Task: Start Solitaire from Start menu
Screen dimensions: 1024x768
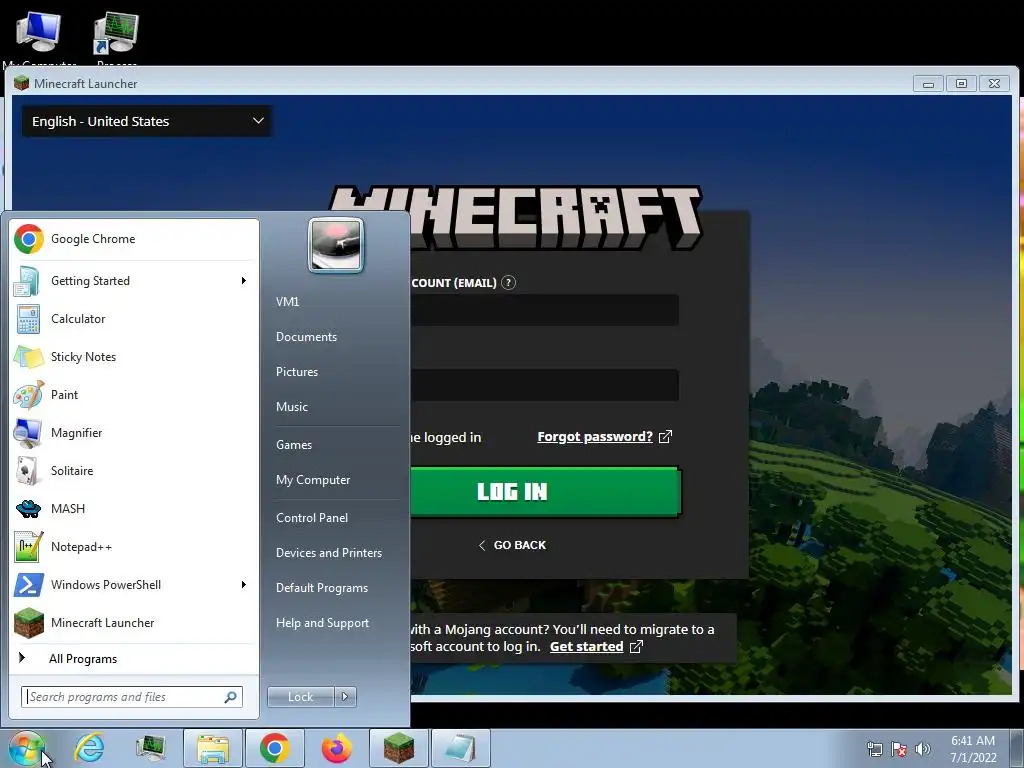Action: click(x=134, y=470)
